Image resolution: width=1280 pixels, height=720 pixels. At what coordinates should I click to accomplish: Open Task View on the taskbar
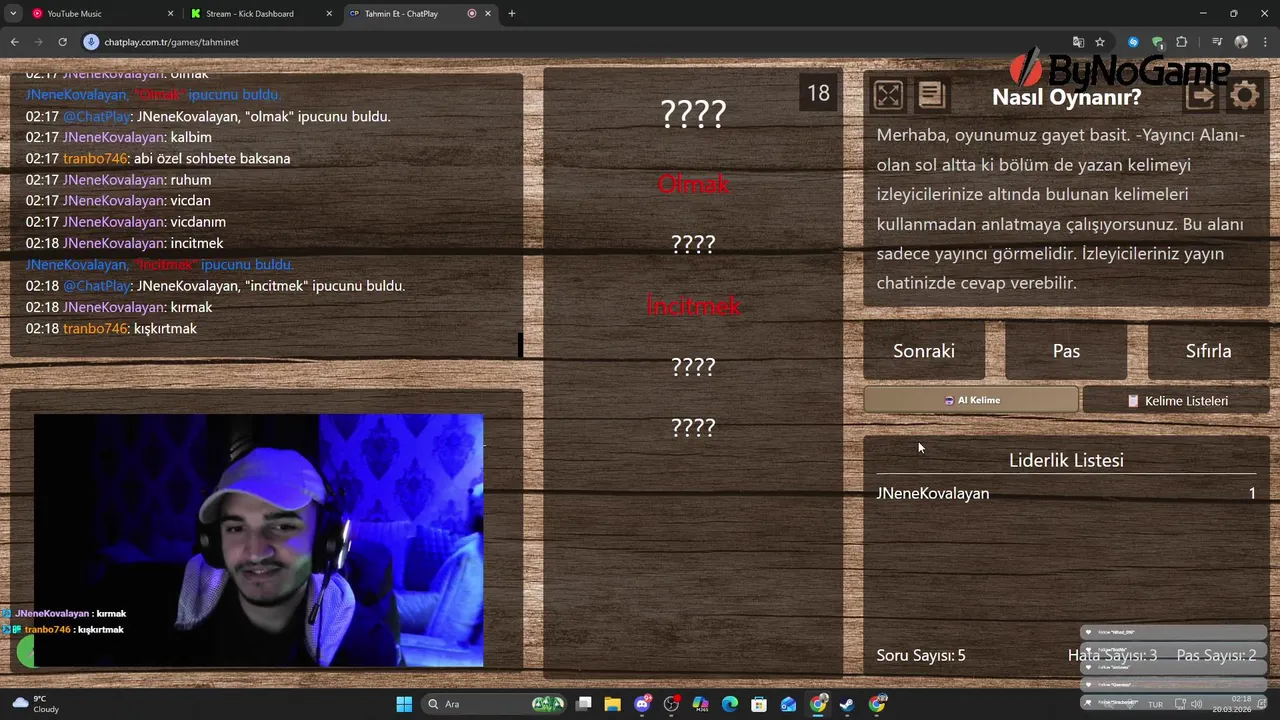[x=583, y=704]
